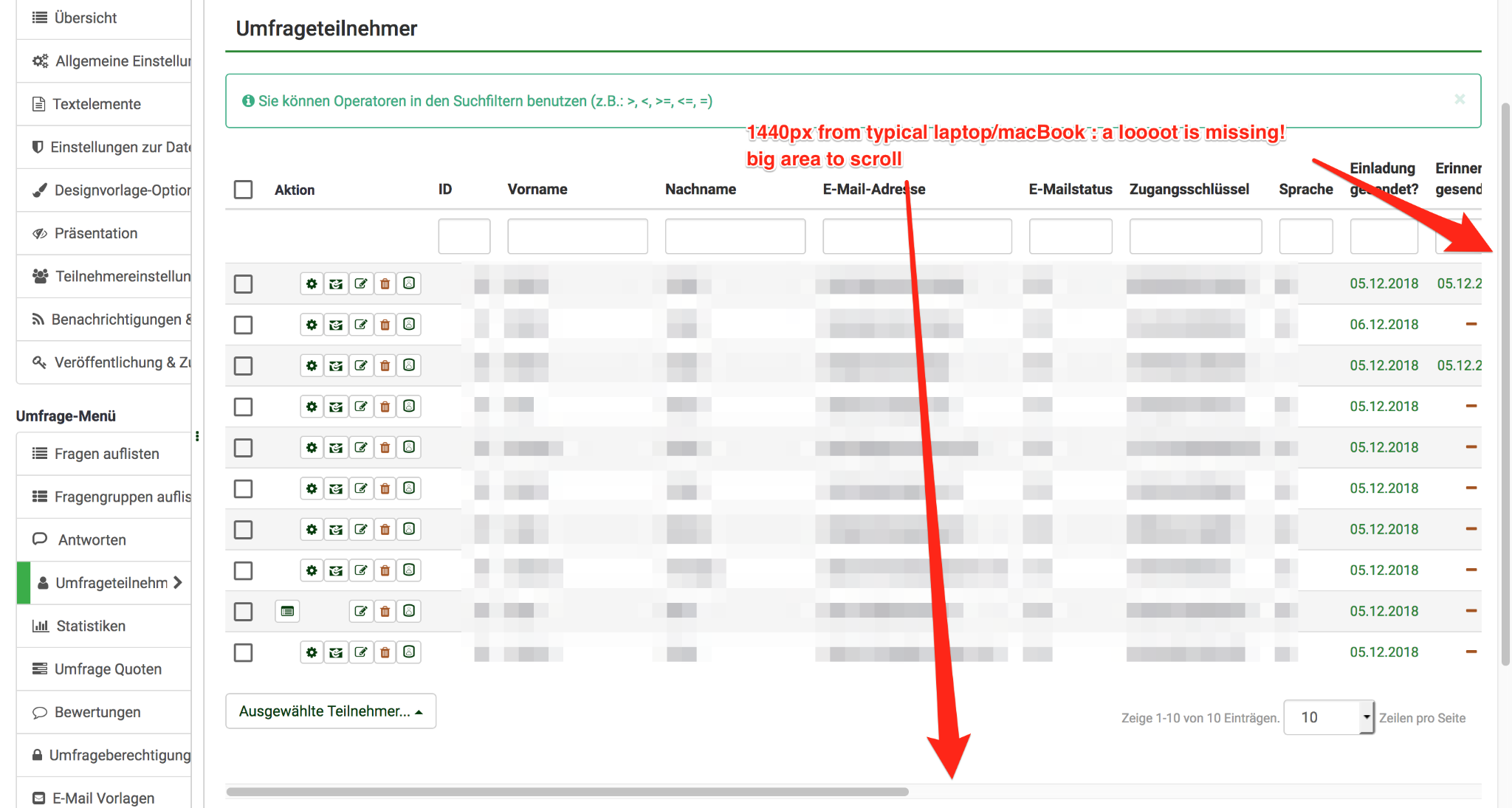Viewport: 1512px width, 808px height.
Task: Click the gear icon in the first participant row
Action: coord(312,283)
